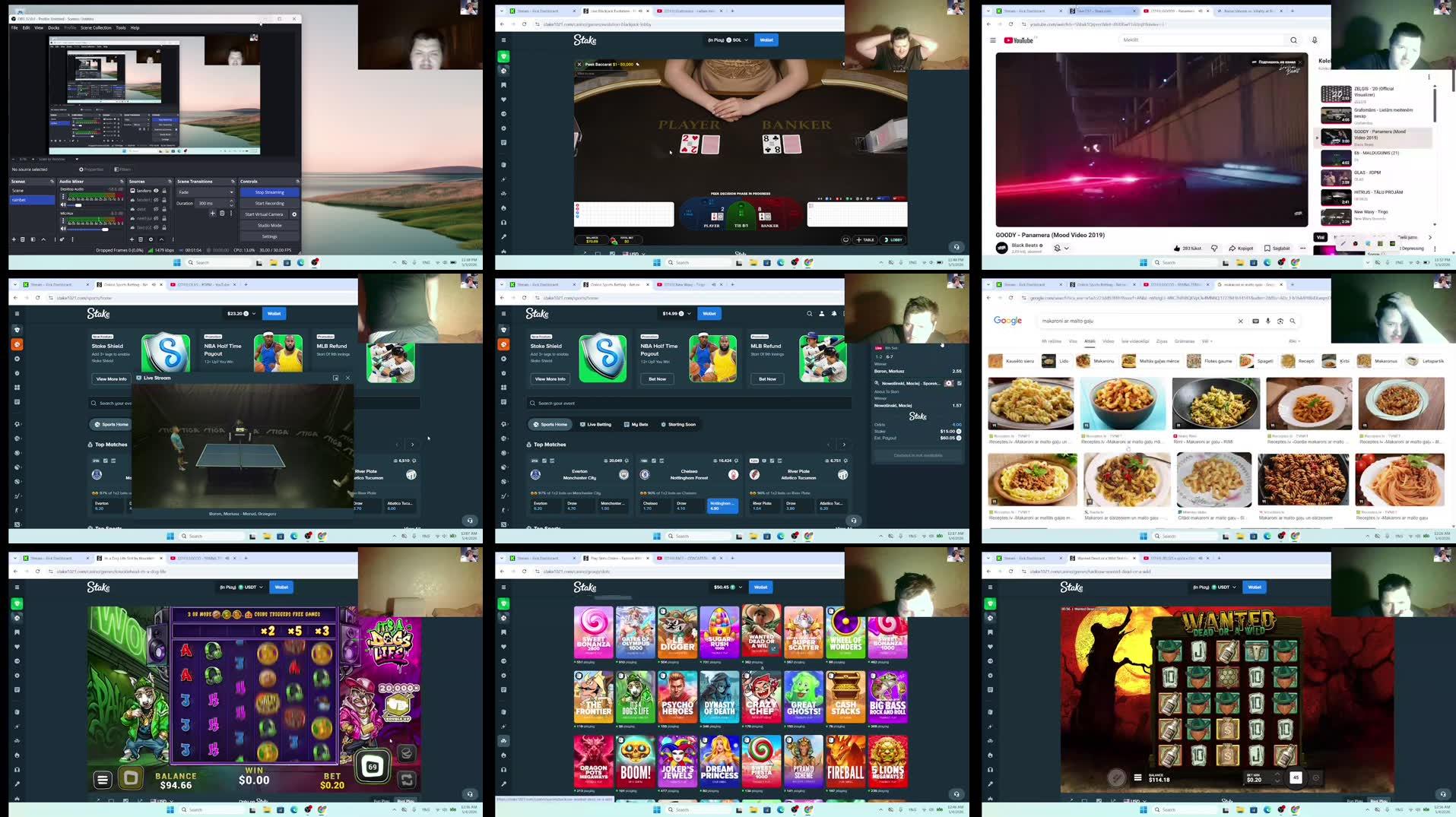Click the autoplay arrows icon in Dog's Life slot
Image resolution: width=1456 pixels, height=817 pixels.
click(407, 779)
